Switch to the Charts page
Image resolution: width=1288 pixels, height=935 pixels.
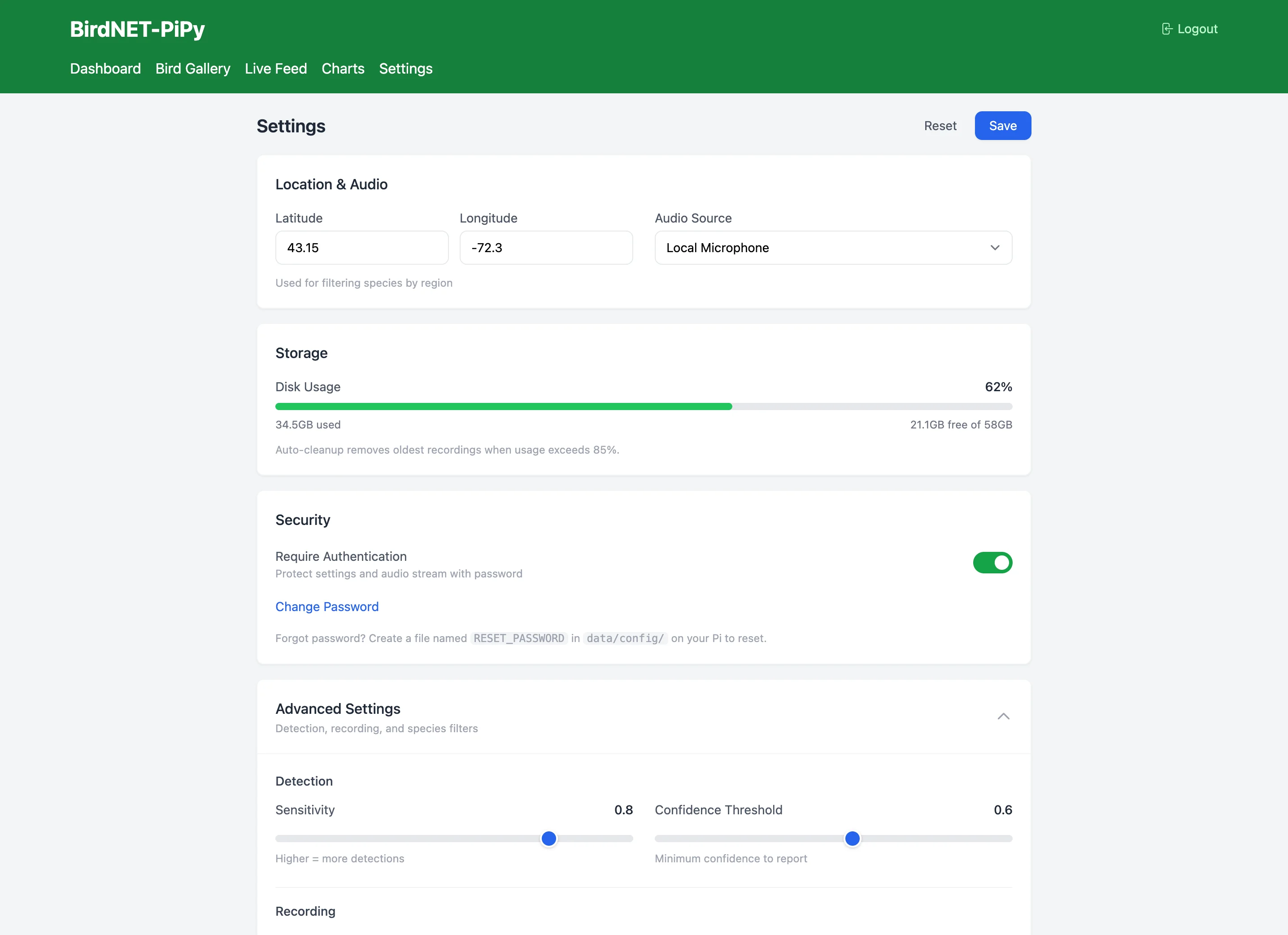click(343, 69)
